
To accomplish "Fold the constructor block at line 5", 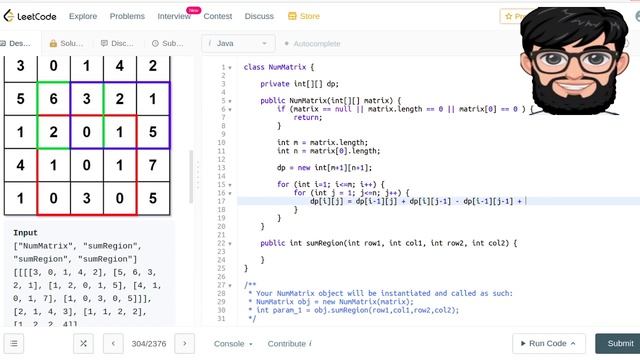I will (x=230, y=101).
